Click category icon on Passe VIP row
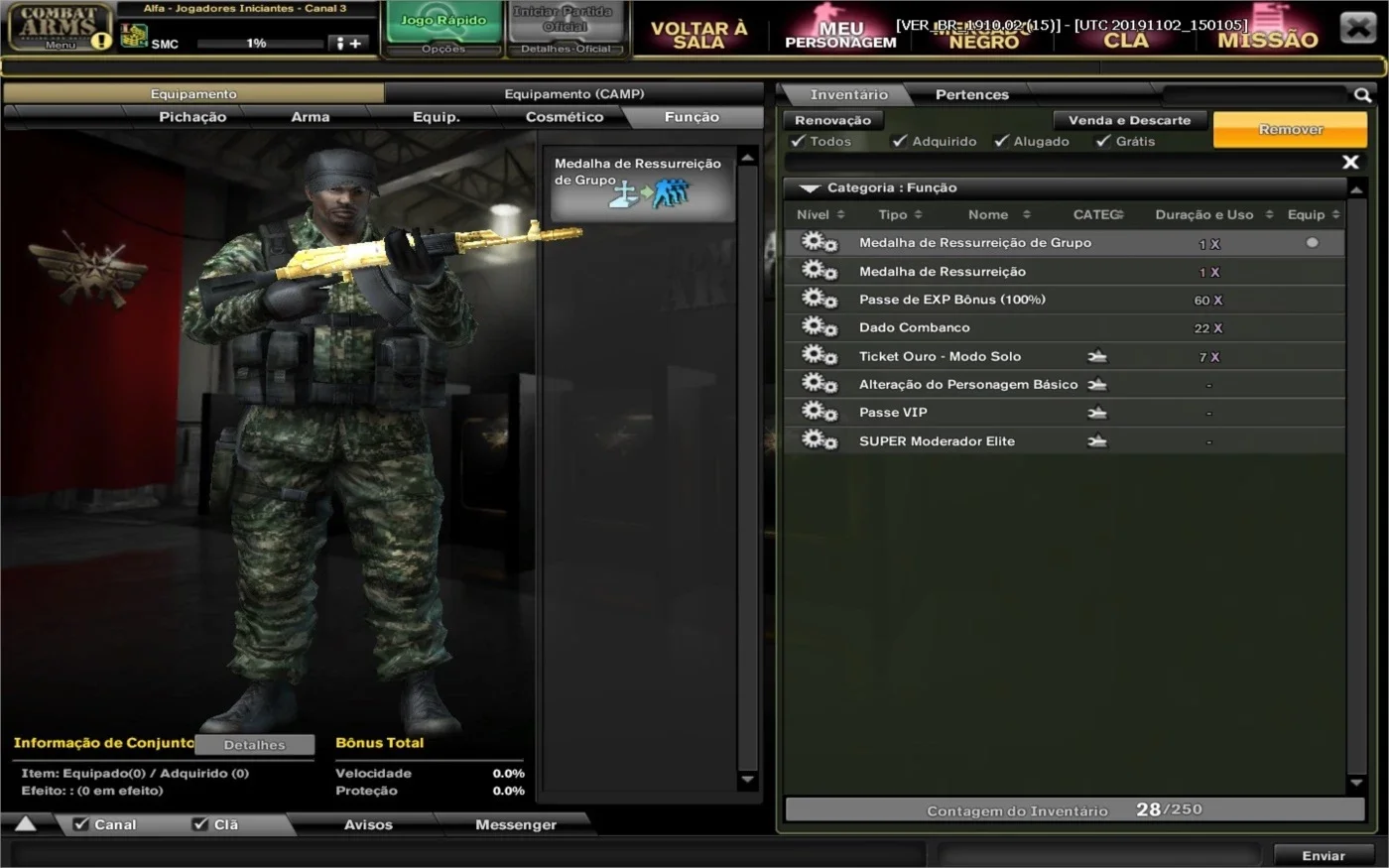The width and height of the screenshot is (1389, 868). pos(1097,413)
